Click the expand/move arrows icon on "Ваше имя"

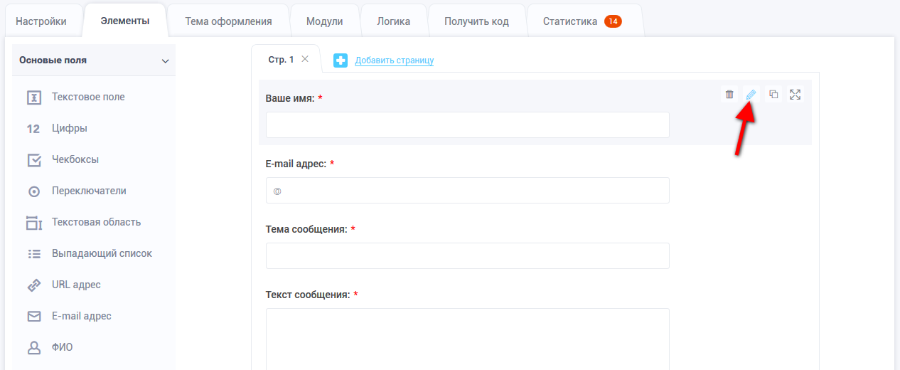(795, 95)
